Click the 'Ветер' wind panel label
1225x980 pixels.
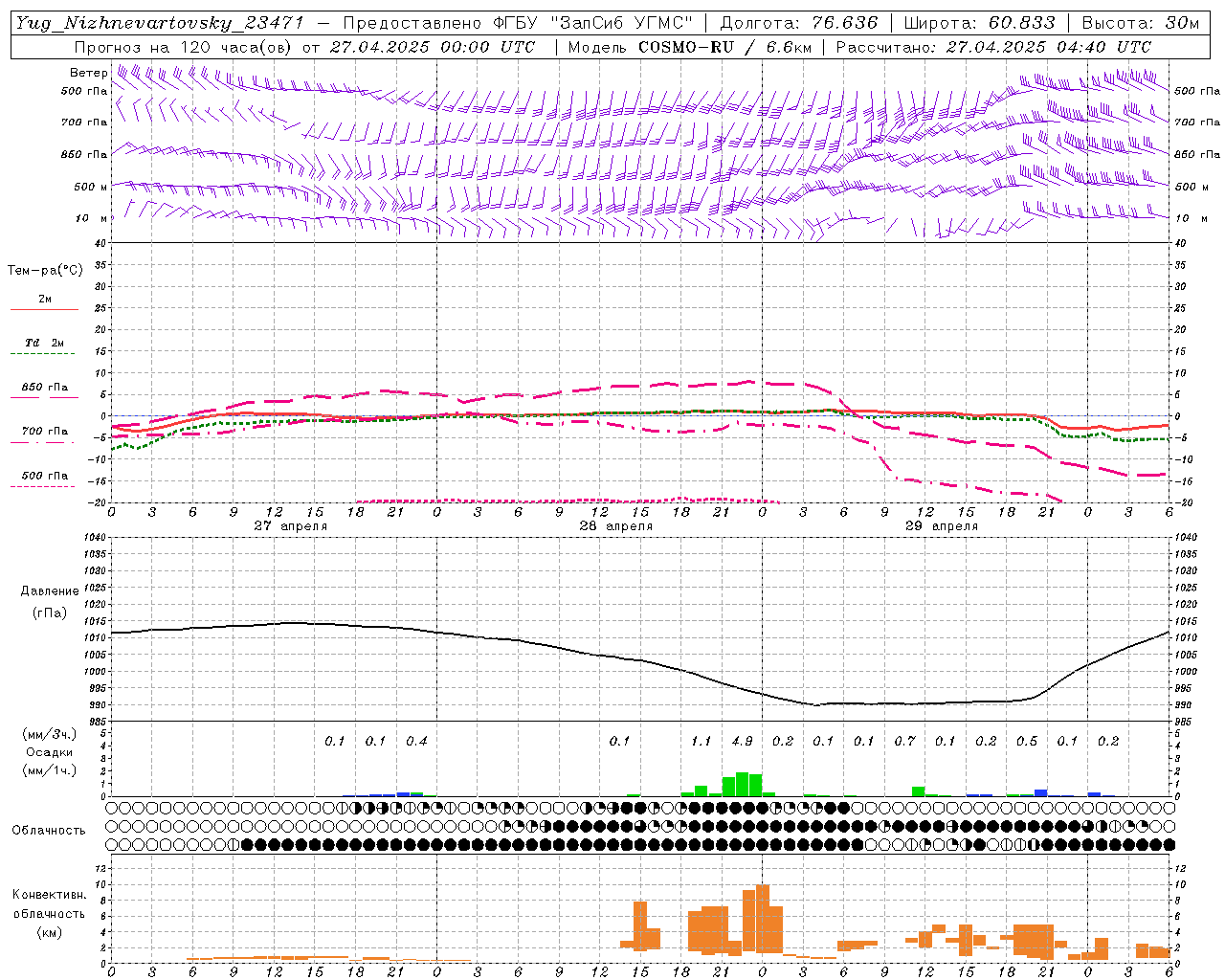pyautogui.click(x=88, y=73)
